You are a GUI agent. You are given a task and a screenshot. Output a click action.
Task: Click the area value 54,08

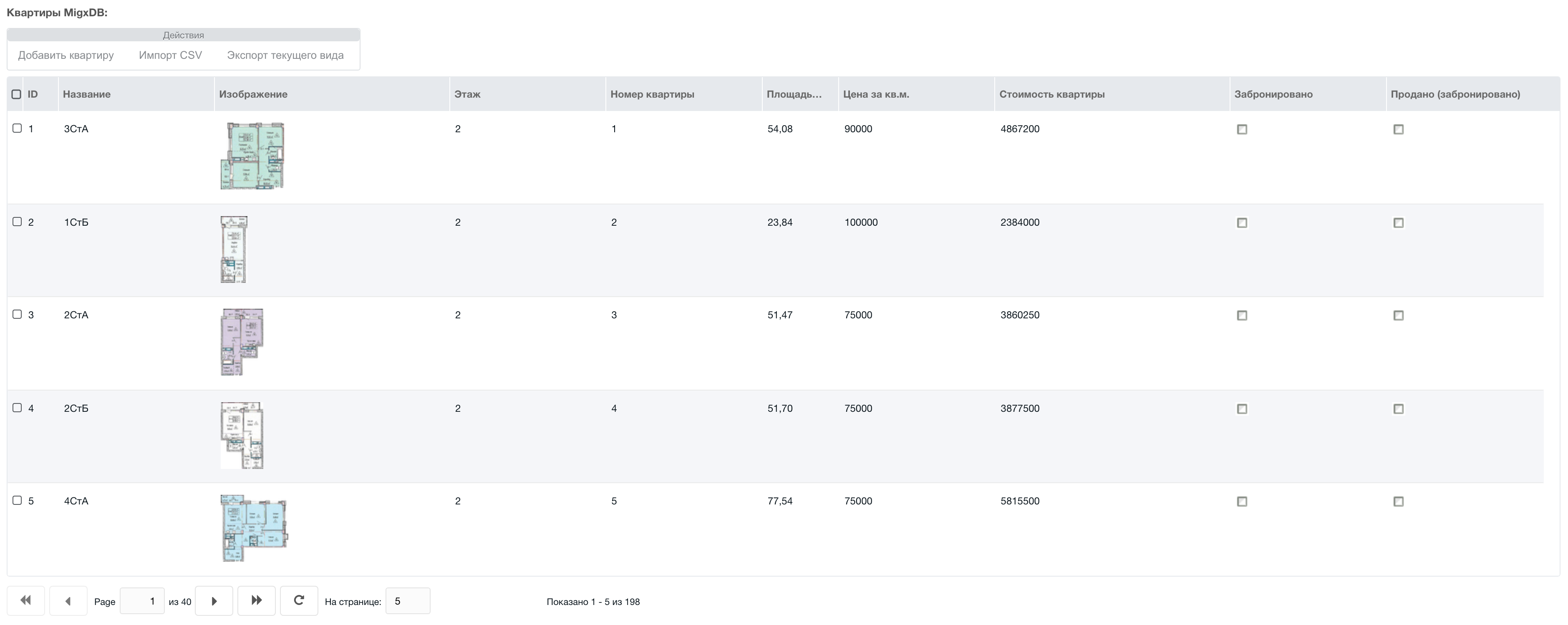tap(780, 129)
